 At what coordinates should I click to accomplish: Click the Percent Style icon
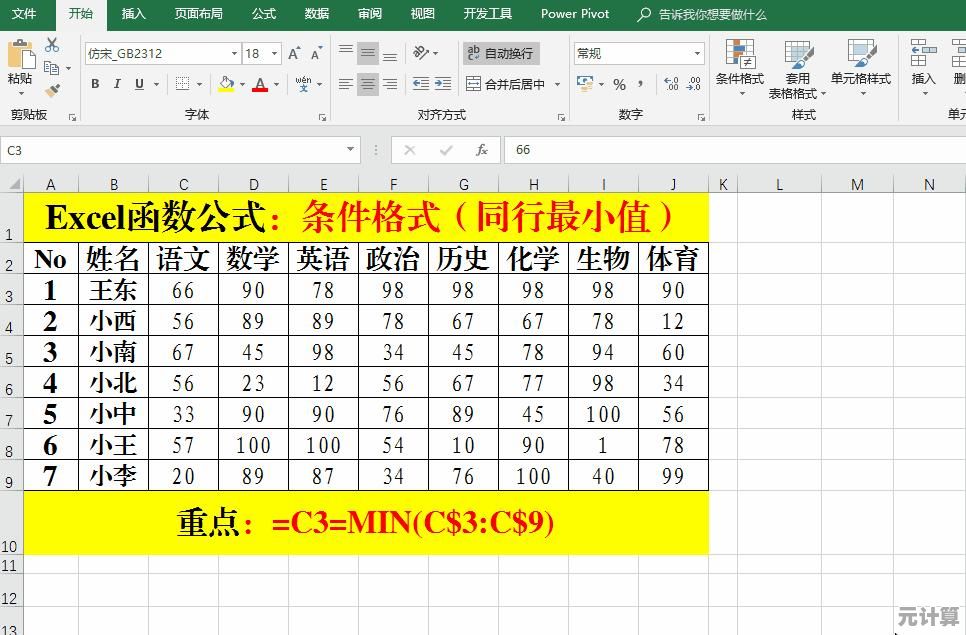(619, 85)
